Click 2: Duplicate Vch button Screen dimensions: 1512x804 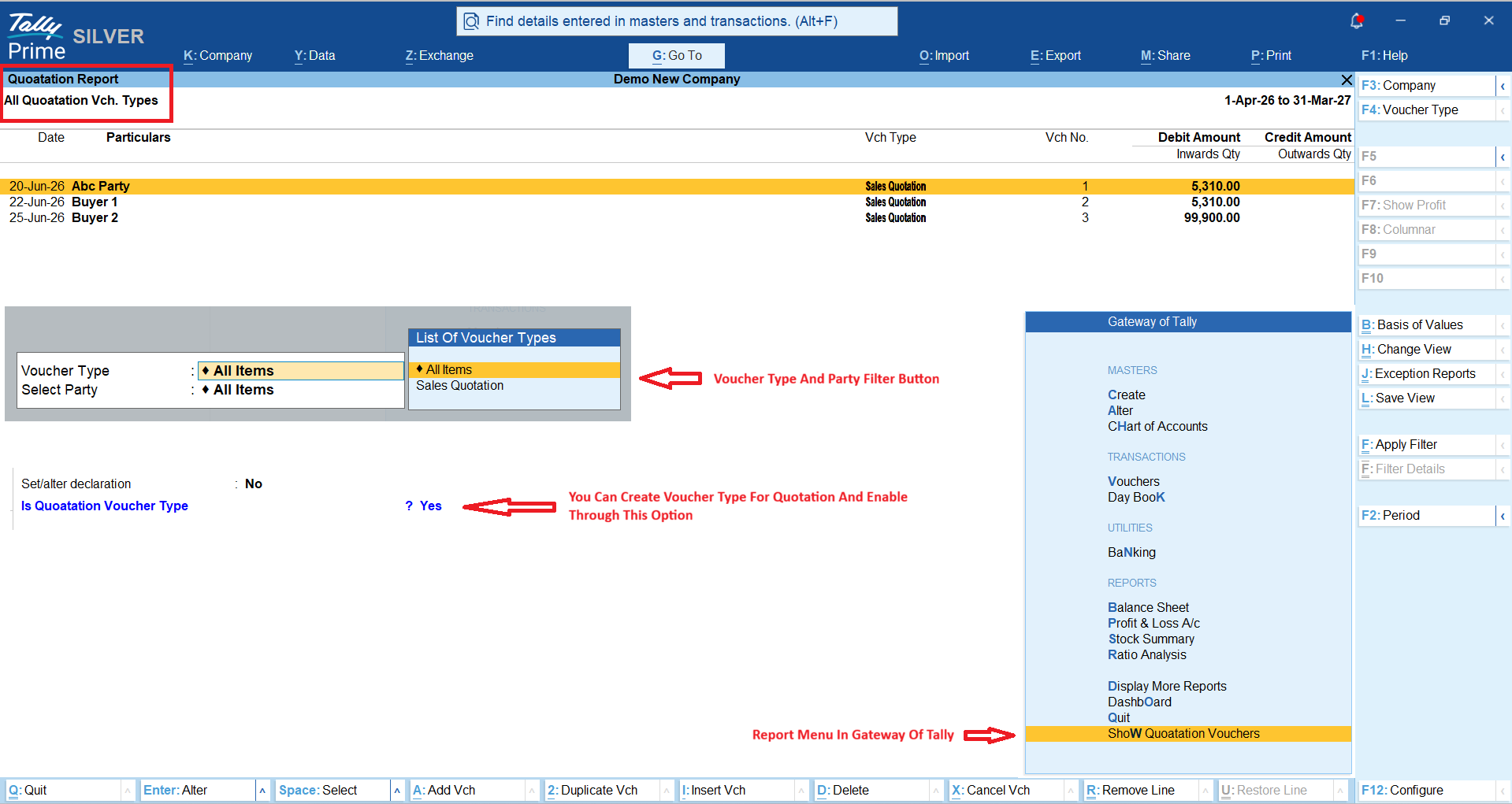pos(603,791)
